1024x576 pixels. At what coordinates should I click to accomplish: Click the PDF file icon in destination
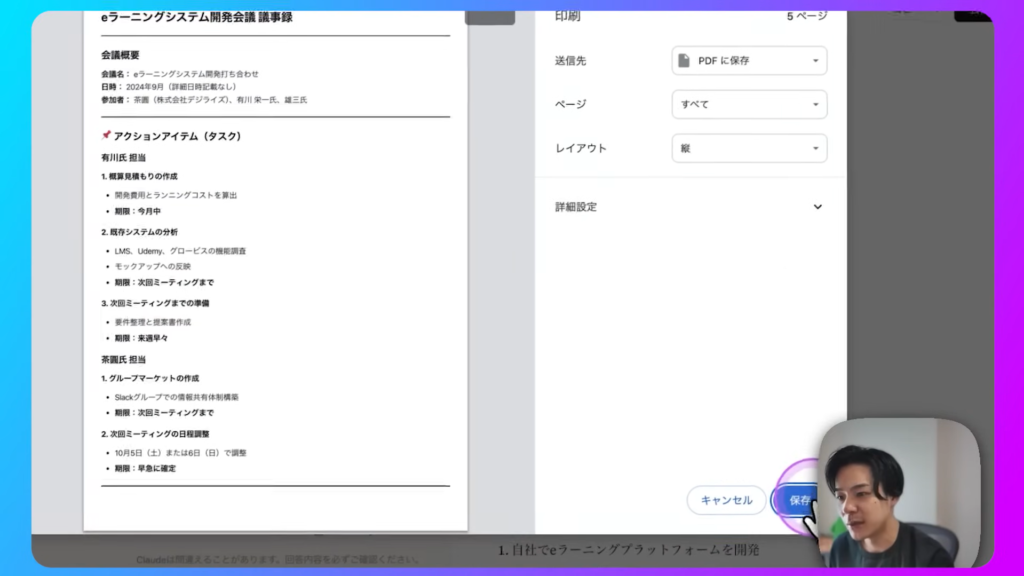[684, 61]
